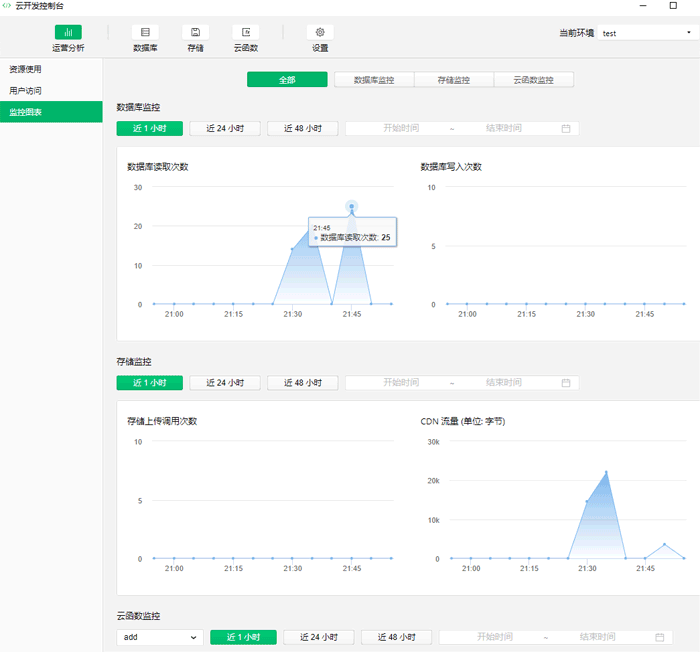
Task: Expand the 当前环境 test environment dropdown
Action: coord(647,33)
